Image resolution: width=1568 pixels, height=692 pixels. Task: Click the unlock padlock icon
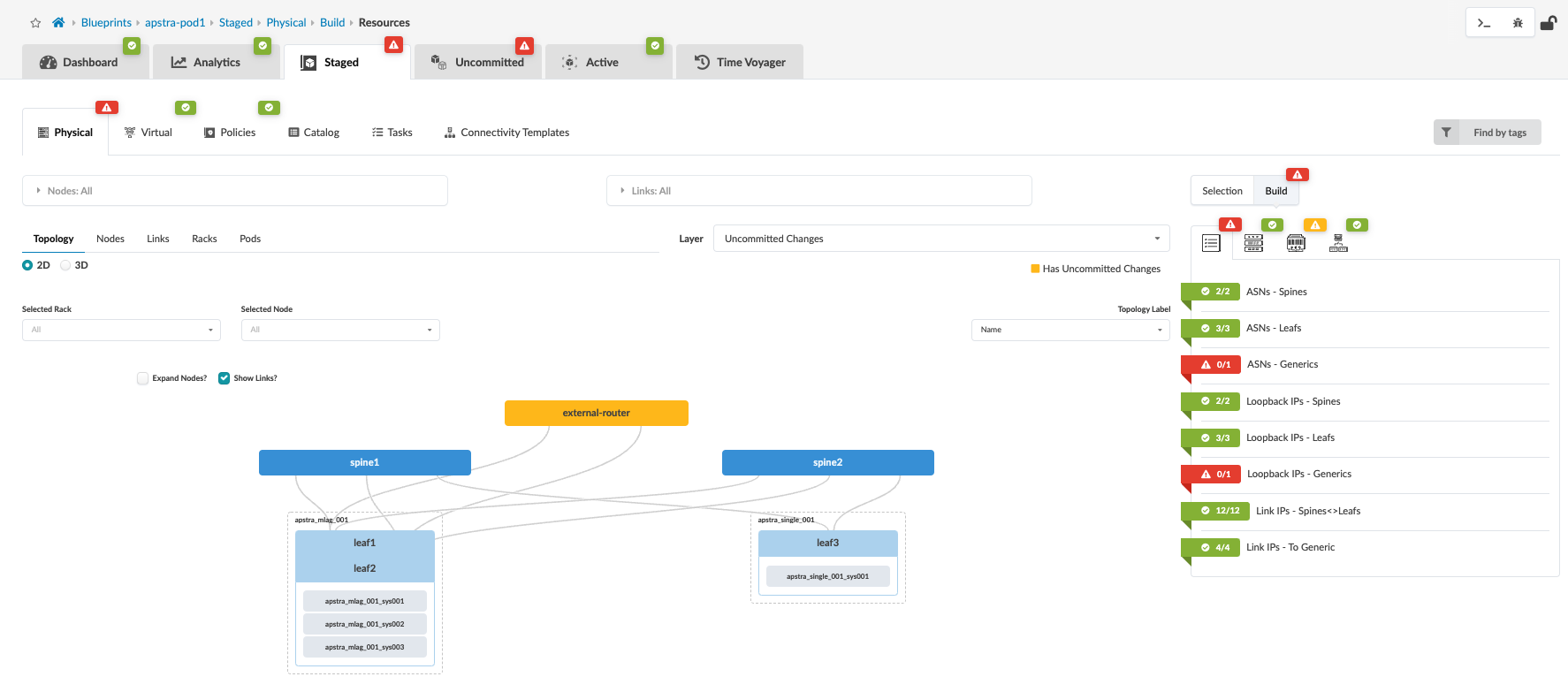[1548, 23]
